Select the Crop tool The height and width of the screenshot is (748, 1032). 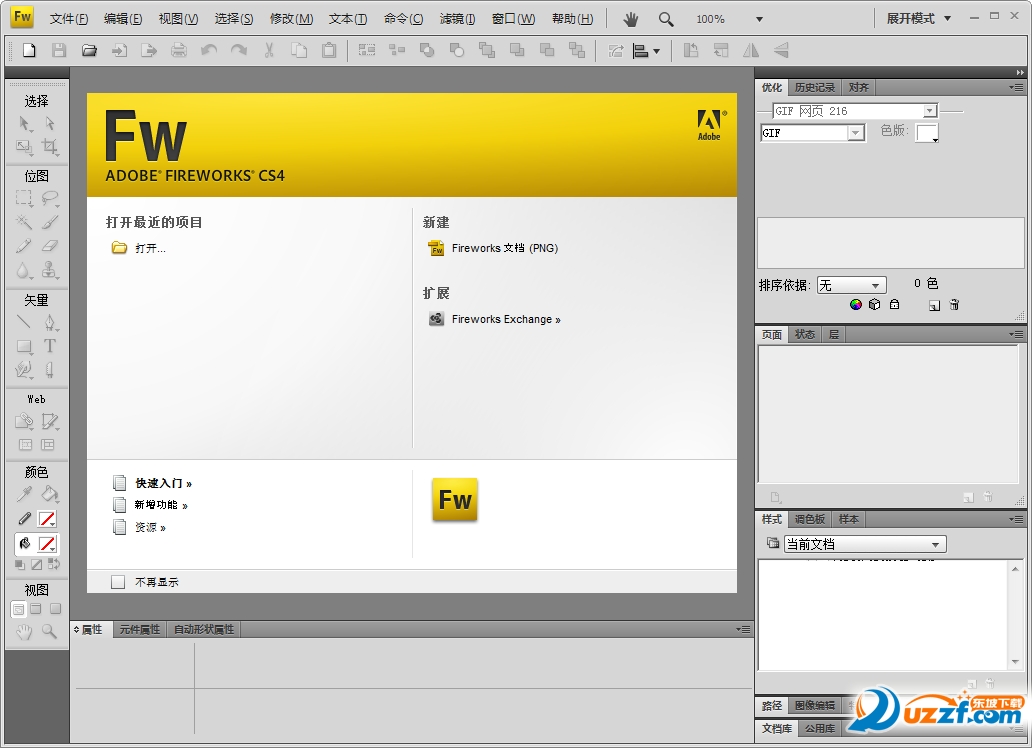point(50,147)
